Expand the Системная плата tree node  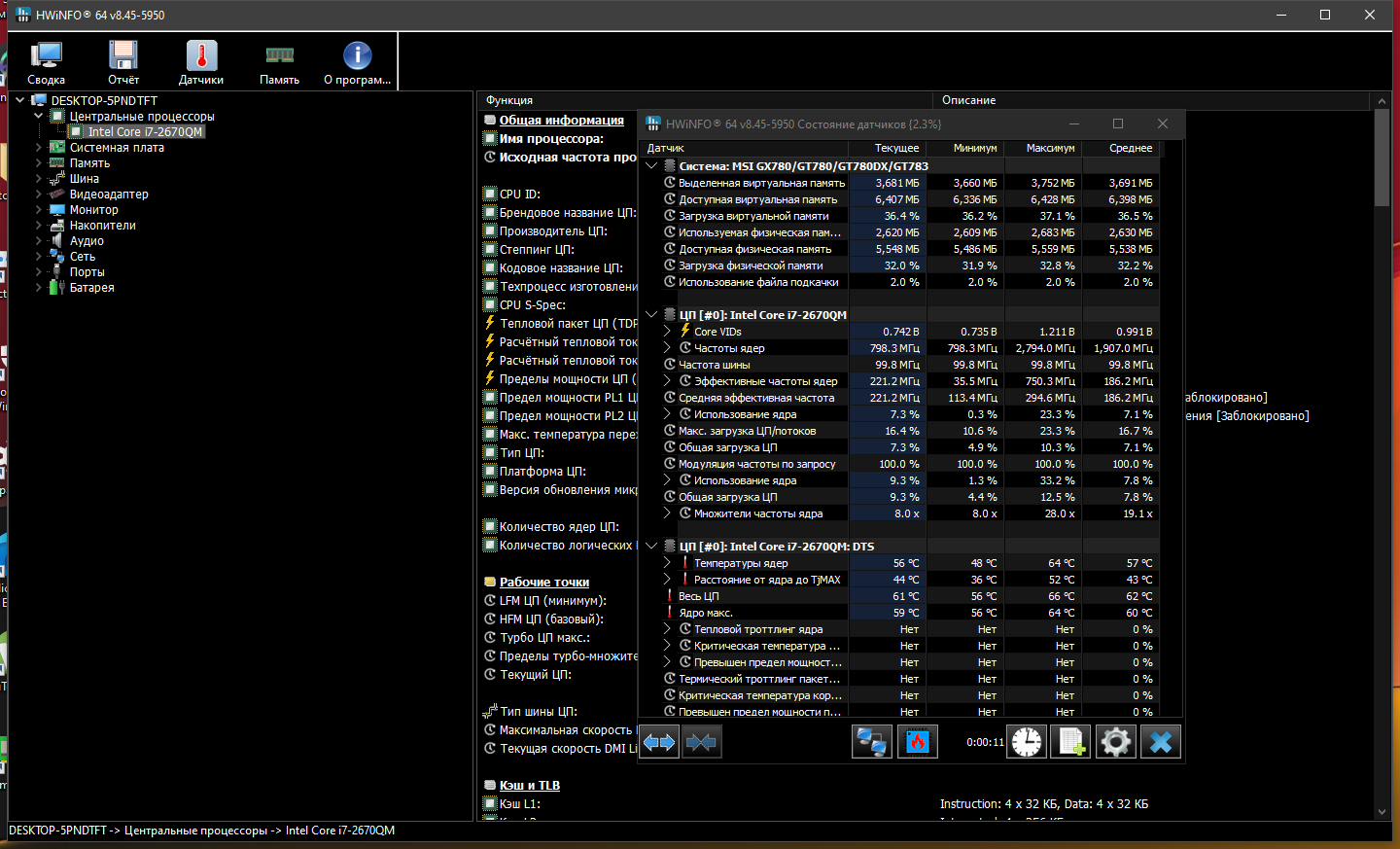39,148
